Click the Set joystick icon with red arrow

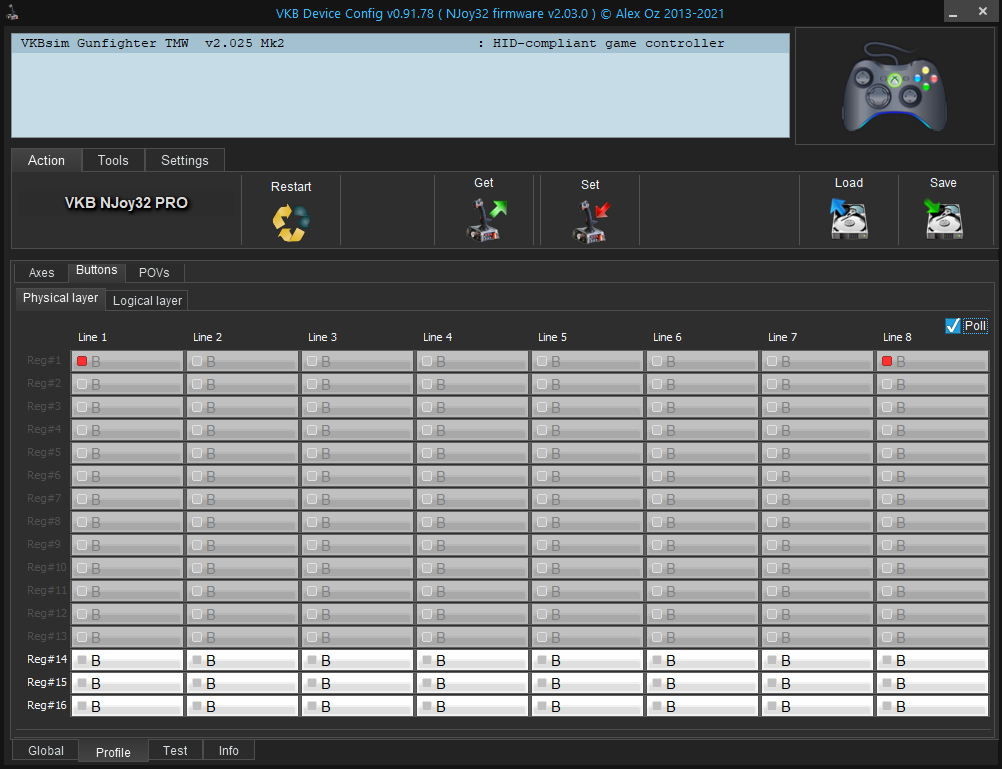[591, 219]
